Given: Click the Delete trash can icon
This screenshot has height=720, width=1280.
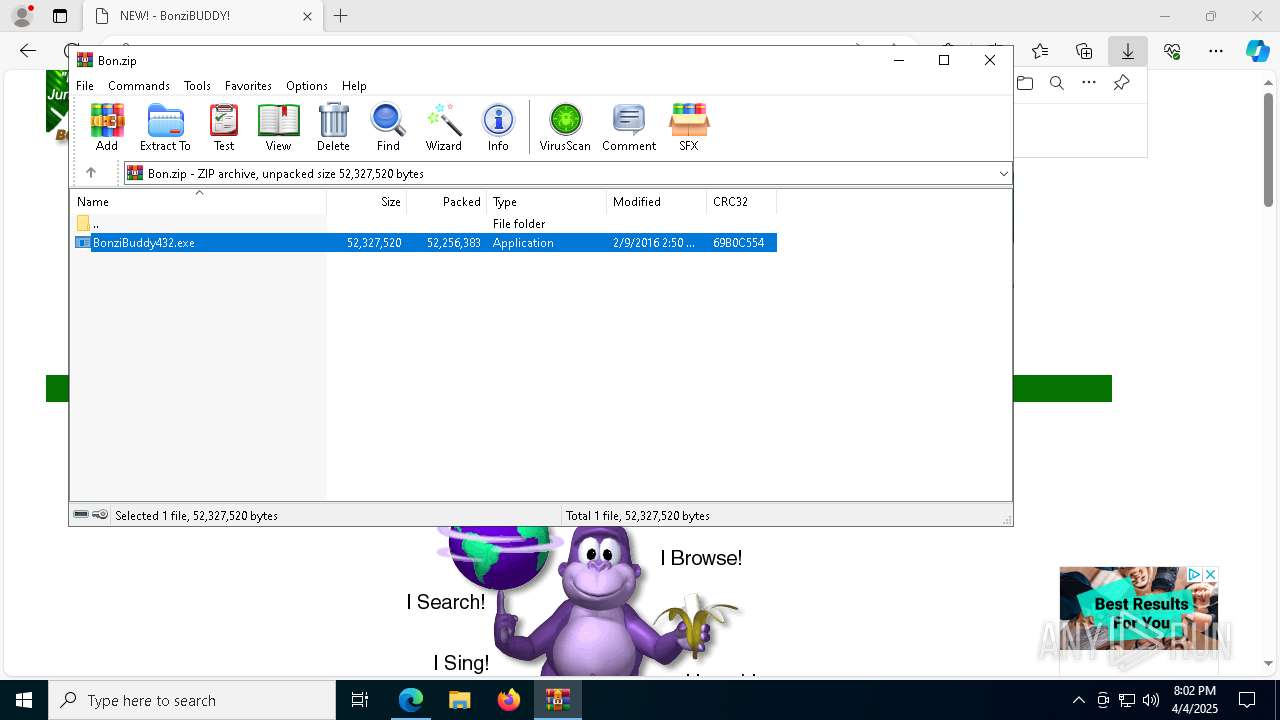Looking at the screenshot, I should [333, 126].
